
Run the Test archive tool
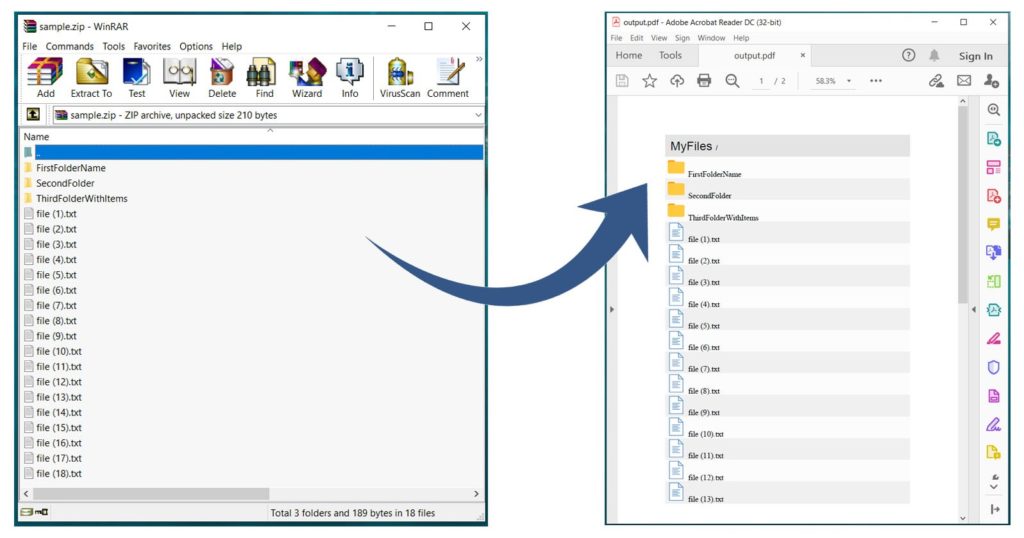click(x=136, y=77)
